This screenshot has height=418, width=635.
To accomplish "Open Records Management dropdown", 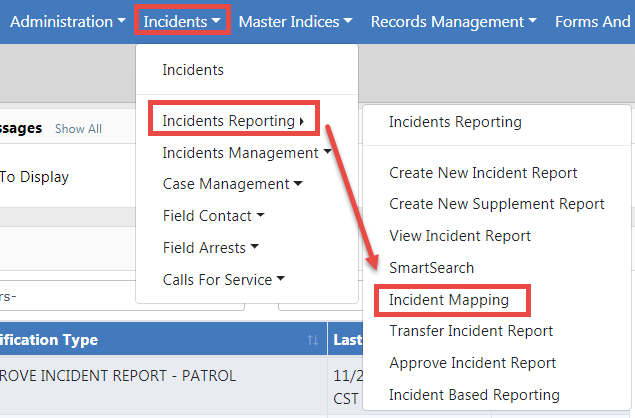I will coord(453,21).
